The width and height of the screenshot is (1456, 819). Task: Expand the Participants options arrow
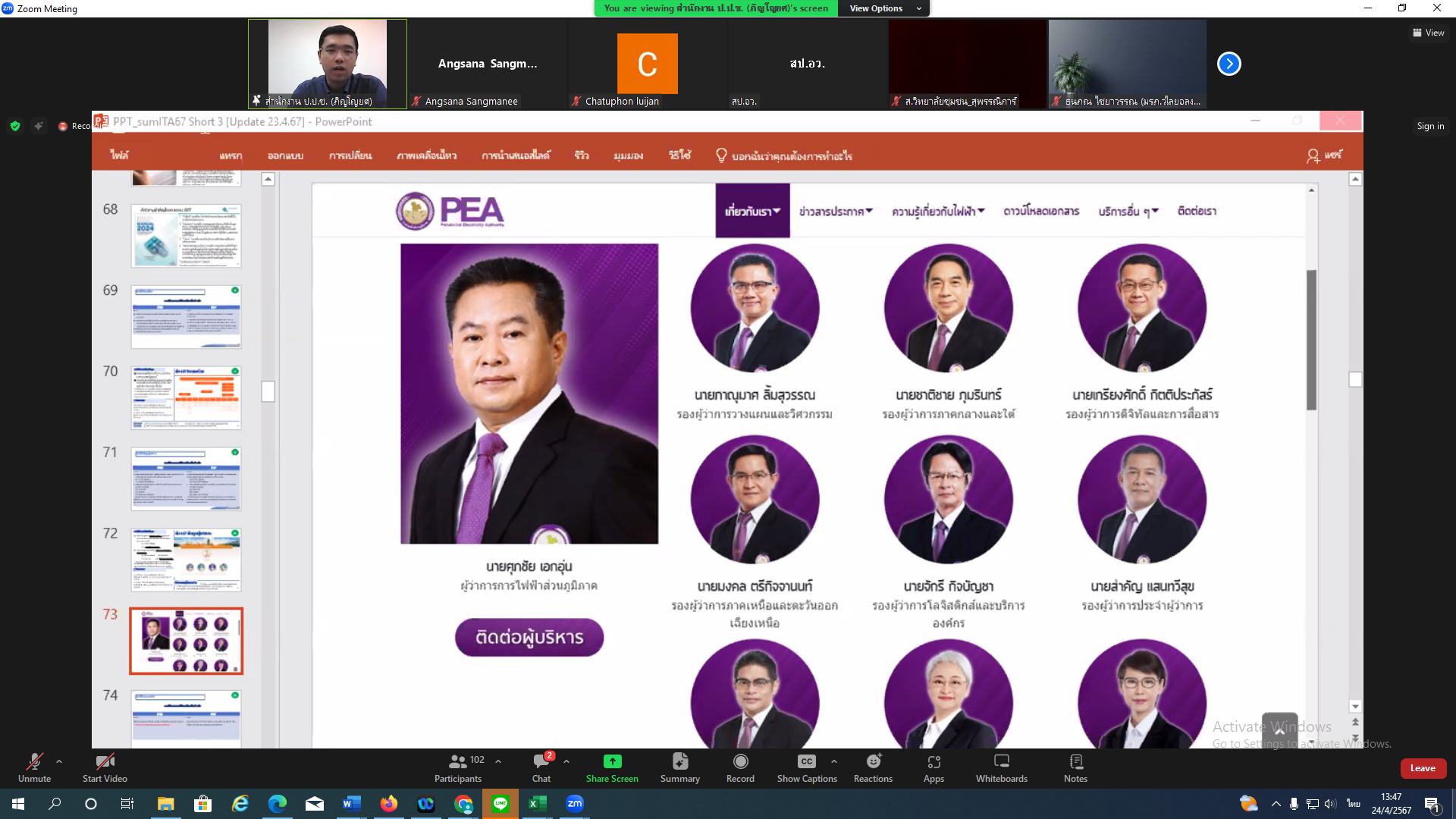tap(498, 761)
